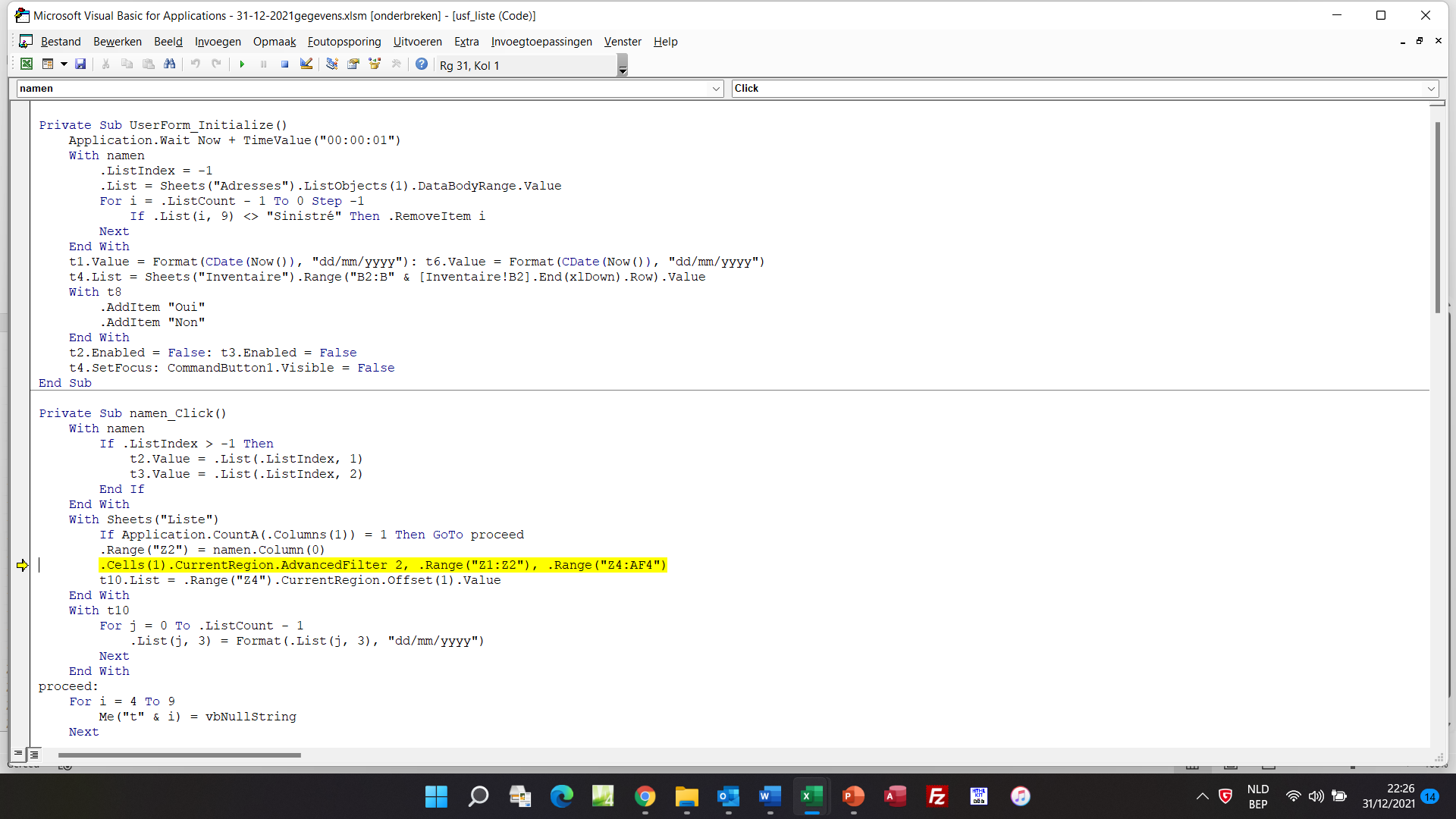Image resolution: width=1456 pixels, height=819 pixels.
Task: Open the Insert object dropdown arrow
Action: 64,64
